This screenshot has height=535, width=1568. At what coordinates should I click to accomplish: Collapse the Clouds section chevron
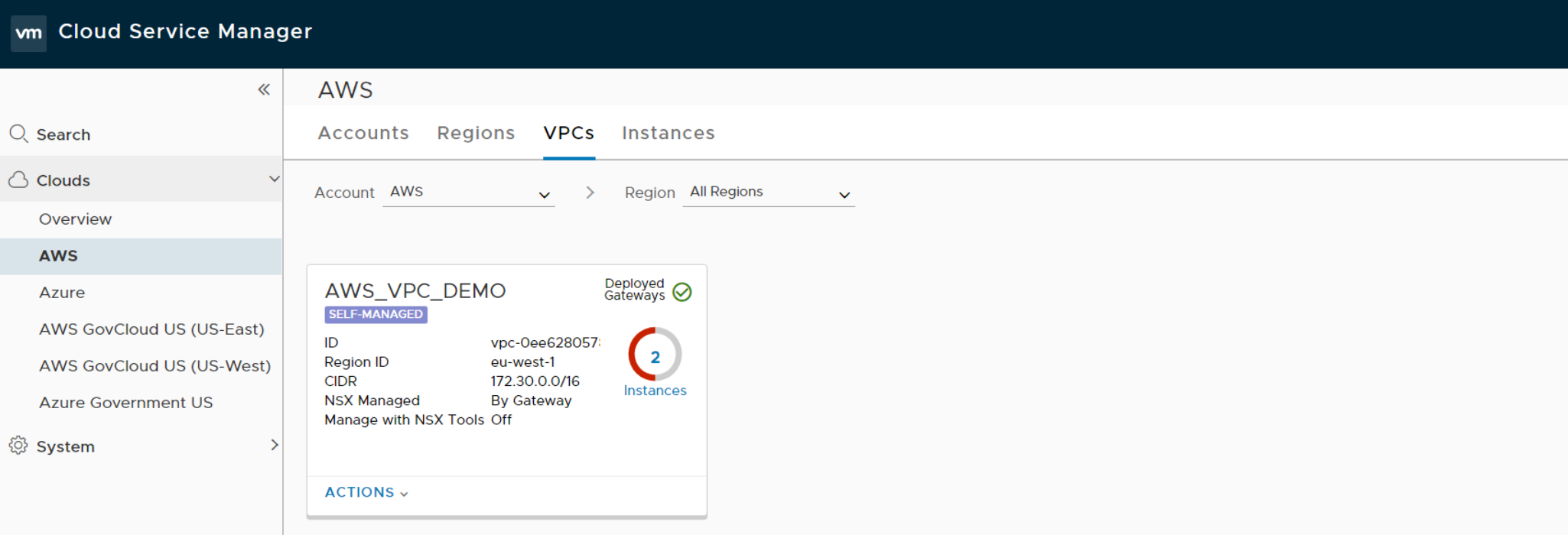pos(274,179)
